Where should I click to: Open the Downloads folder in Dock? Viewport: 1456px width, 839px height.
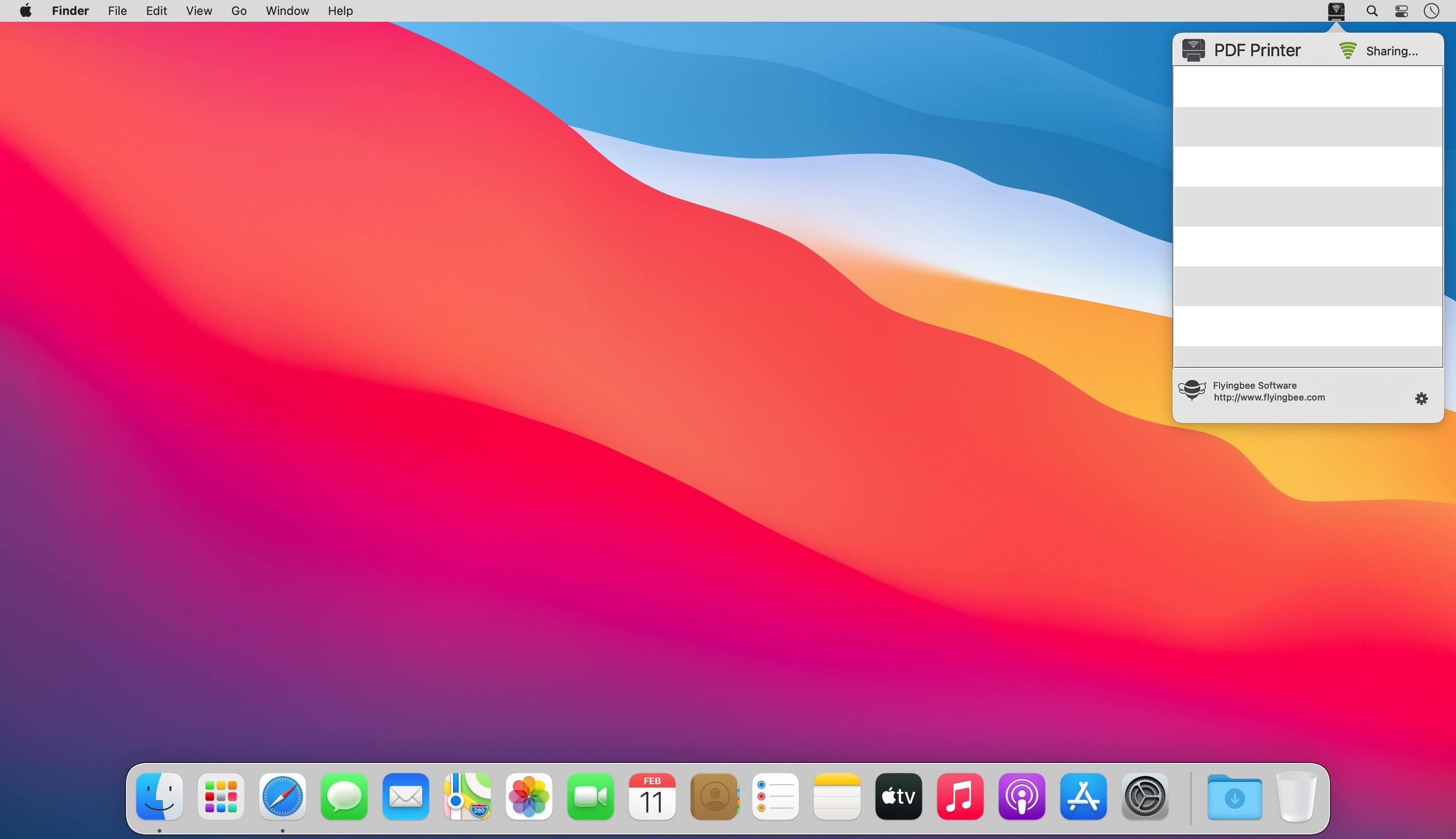click(1234, 797)
